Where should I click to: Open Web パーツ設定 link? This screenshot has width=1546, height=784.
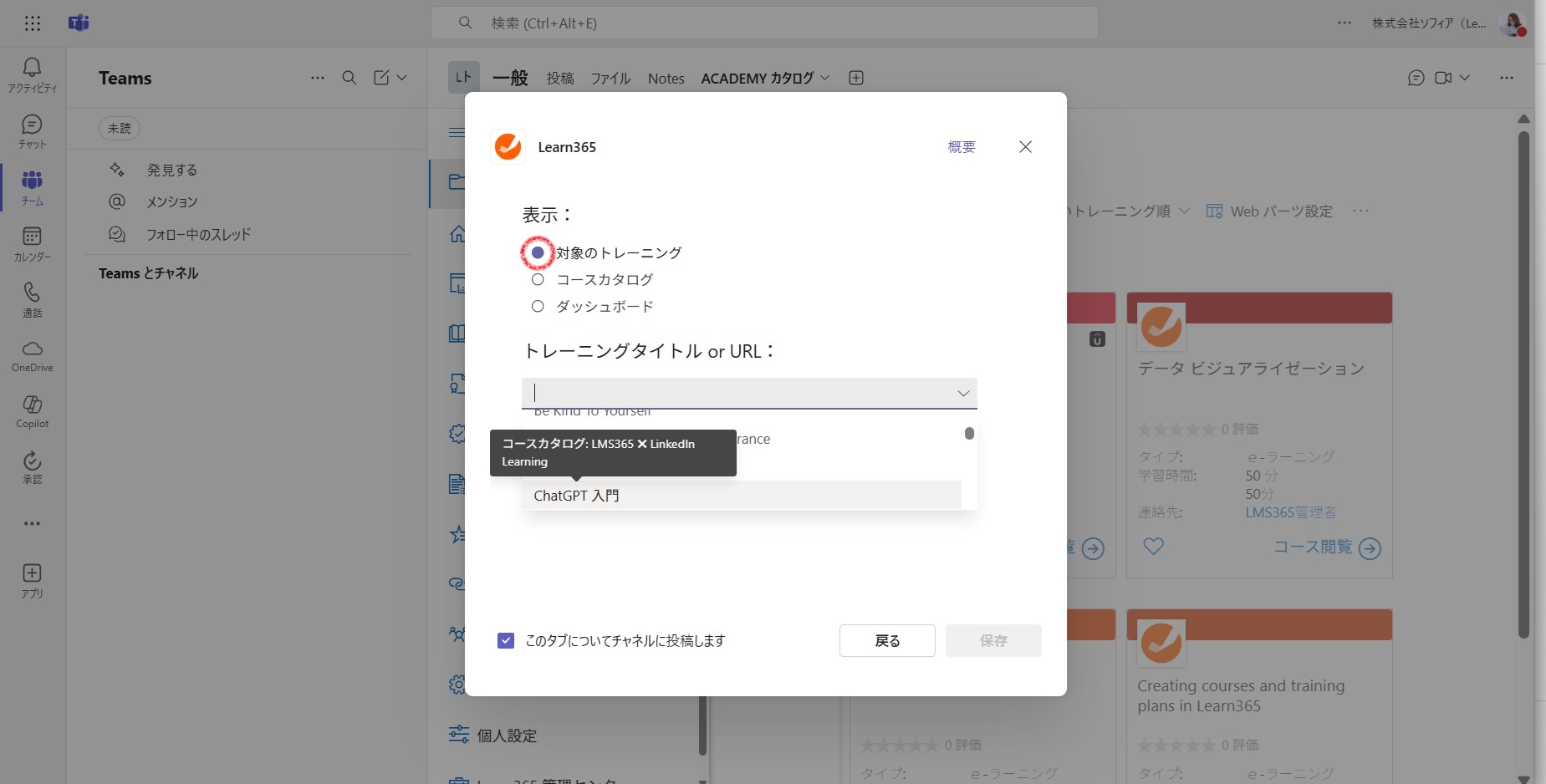(1269, 211)
